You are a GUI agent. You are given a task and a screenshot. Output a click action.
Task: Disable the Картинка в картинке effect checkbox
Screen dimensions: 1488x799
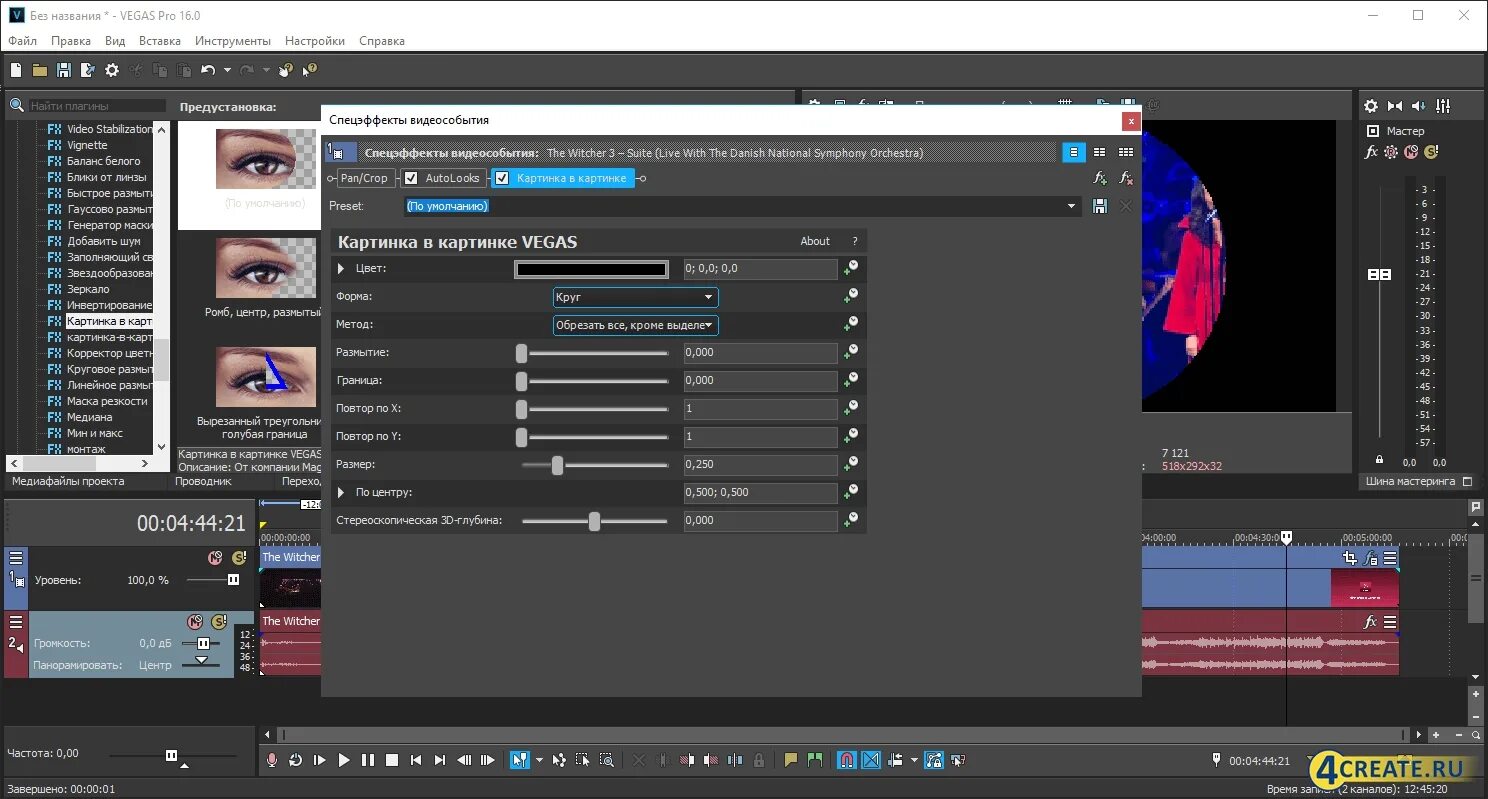pyautogui.click(x=502, y=178)
